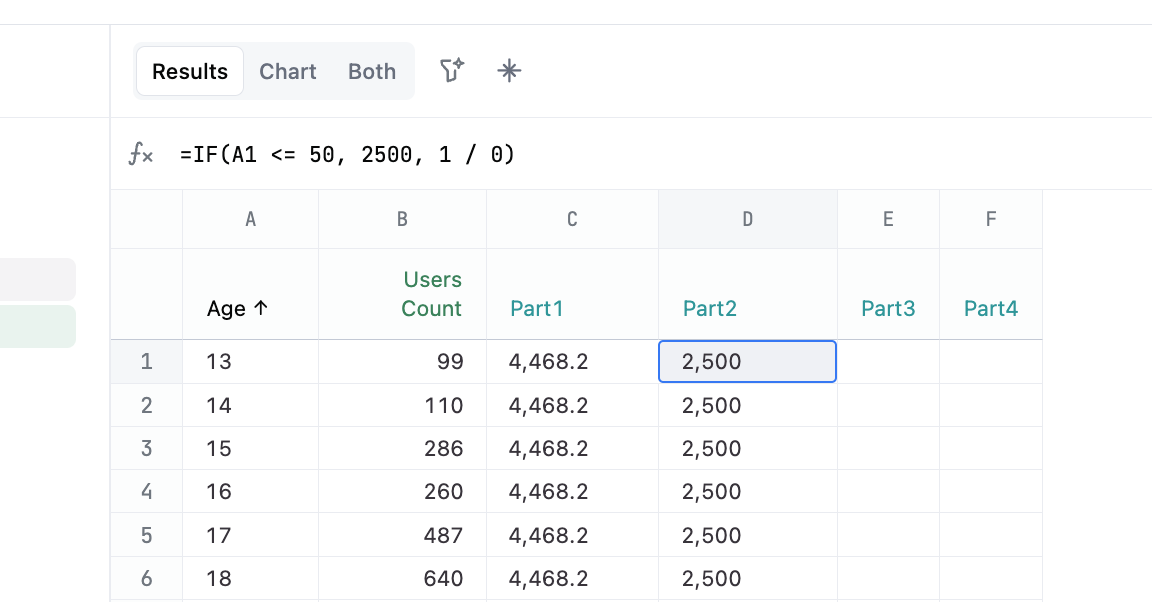Select the Part1 header cell
Viewport: 1152px width, 602px height.
(x=537, y=309)
